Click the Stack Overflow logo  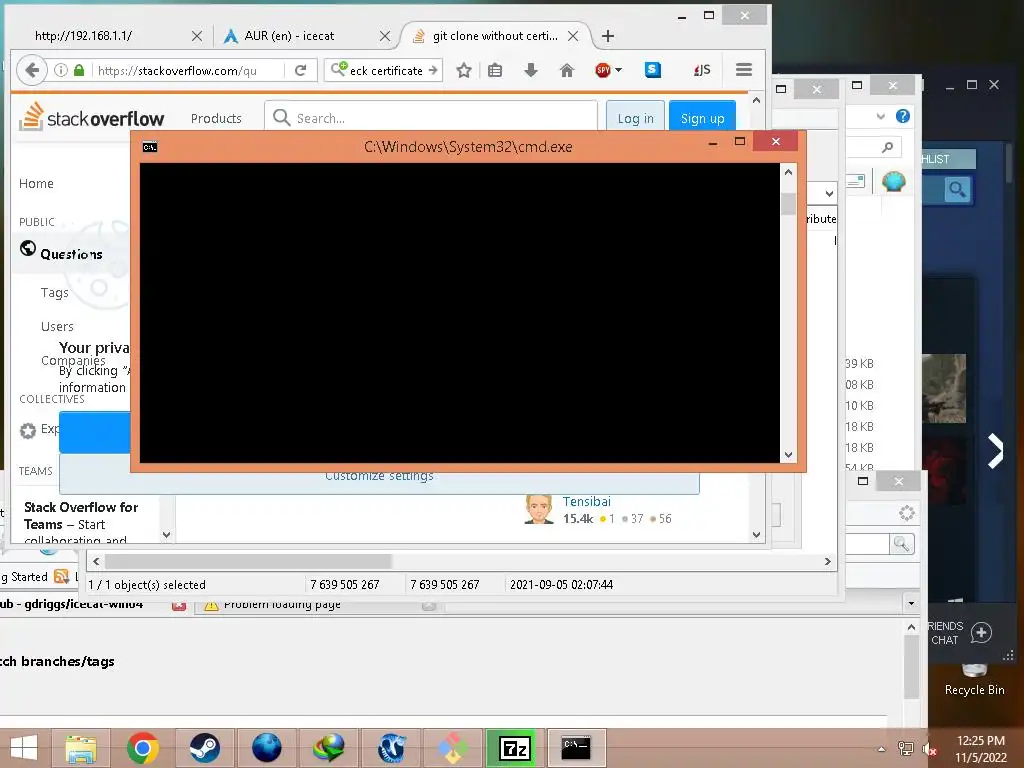[91, 117]
